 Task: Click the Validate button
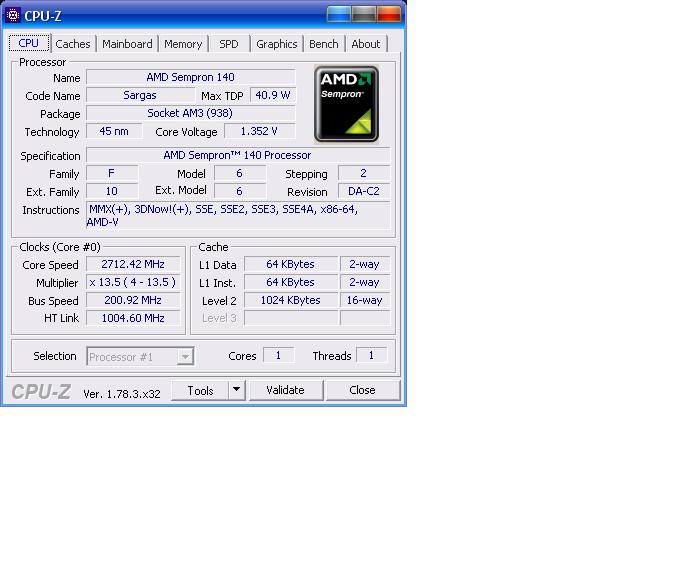[x=285, y=390]
